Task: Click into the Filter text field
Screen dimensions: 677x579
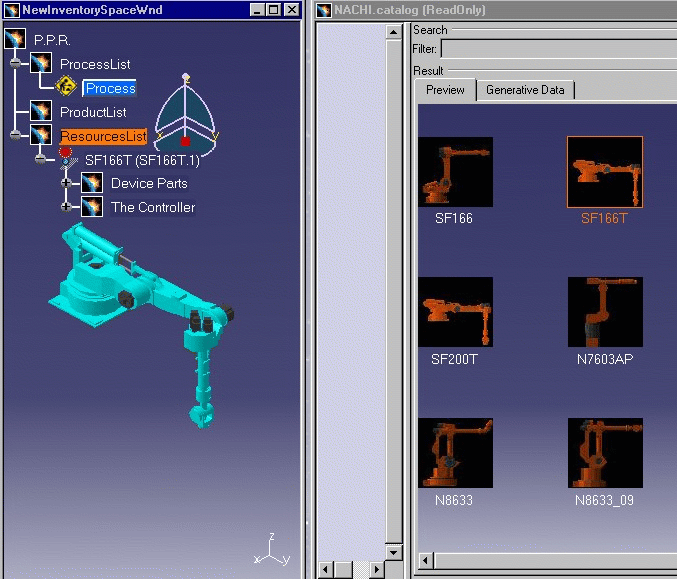Action: (560, 48)
